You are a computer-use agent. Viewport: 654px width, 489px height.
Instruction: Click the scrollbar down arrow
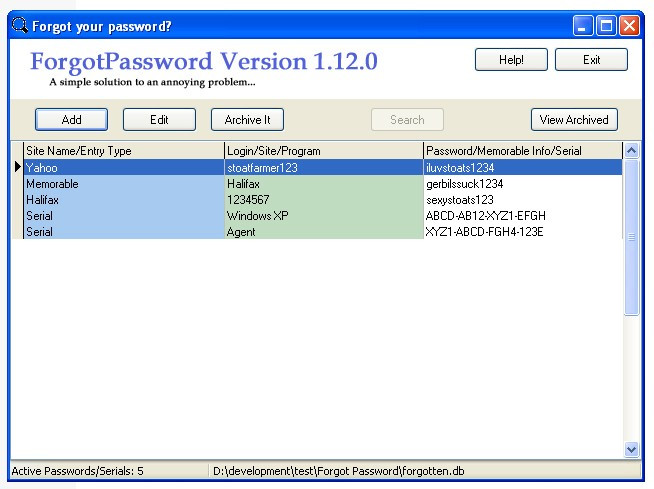coord(631,449)
